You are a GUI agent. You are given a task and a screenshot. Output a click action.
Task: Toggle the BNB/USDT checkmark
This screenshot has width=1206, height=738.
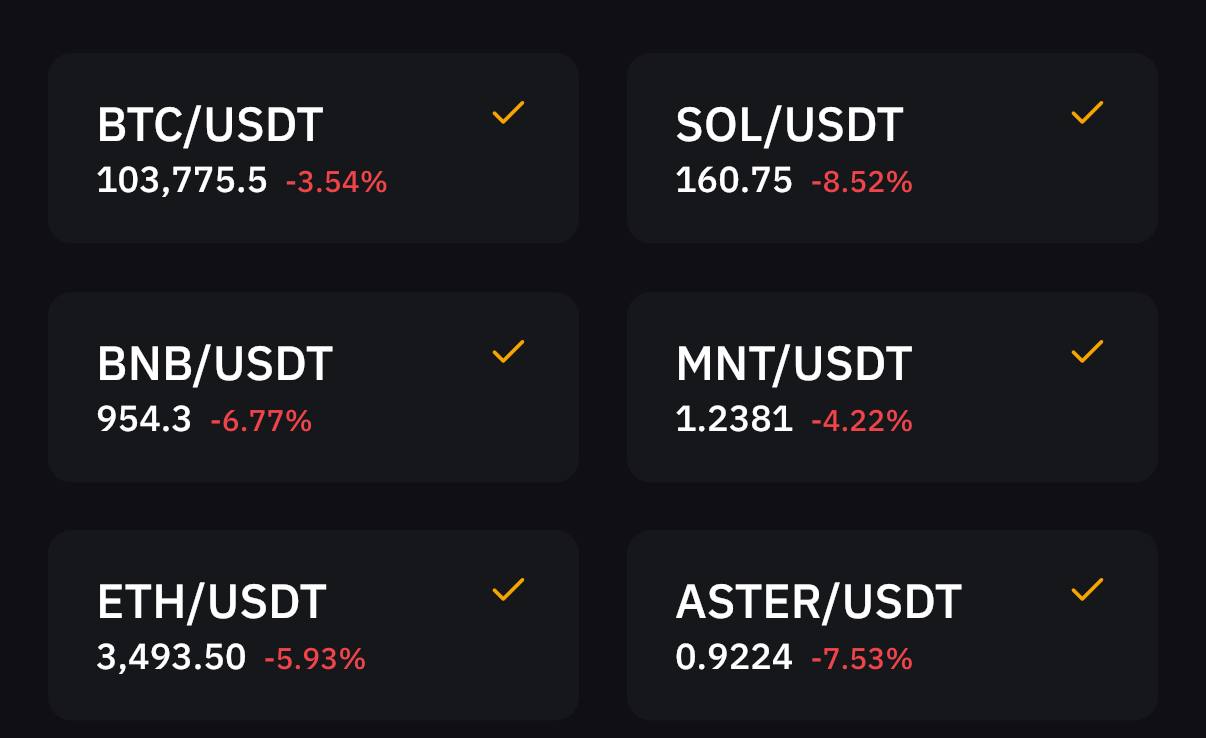click(x=508, y=351)
